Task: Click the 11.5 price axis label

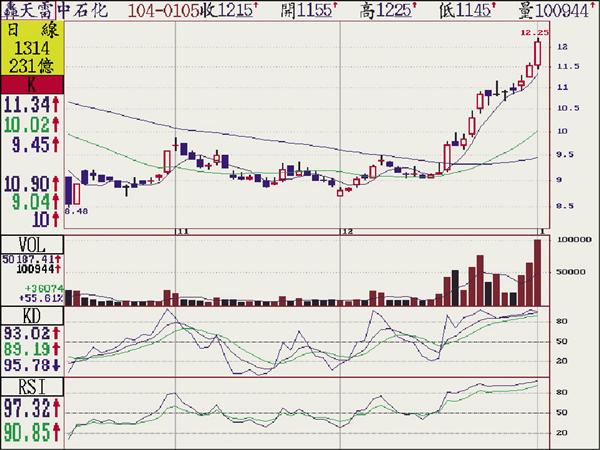Action: point(568,67)
